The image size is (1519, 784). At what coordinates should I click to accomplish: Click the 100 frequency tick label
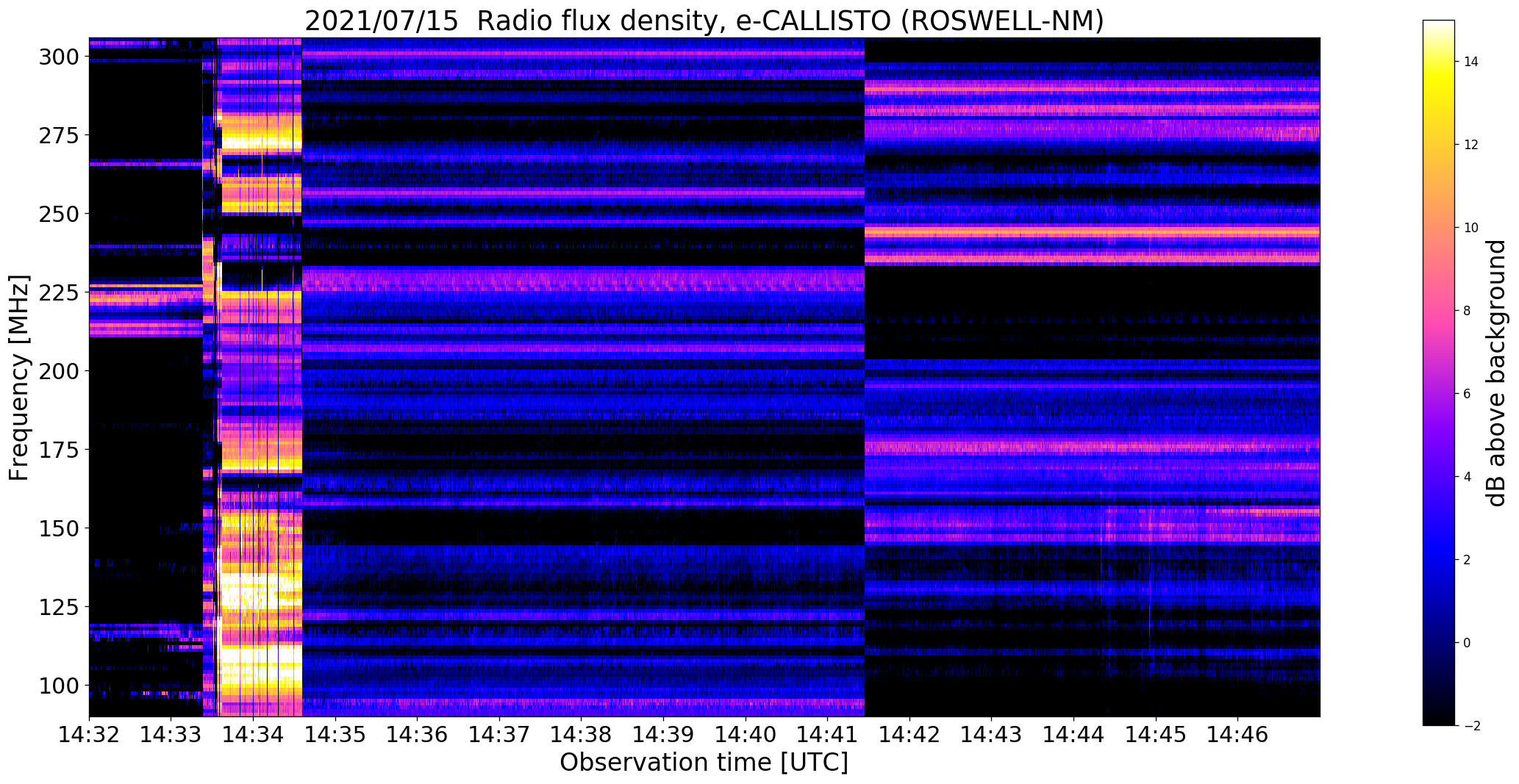coord(59,686)
